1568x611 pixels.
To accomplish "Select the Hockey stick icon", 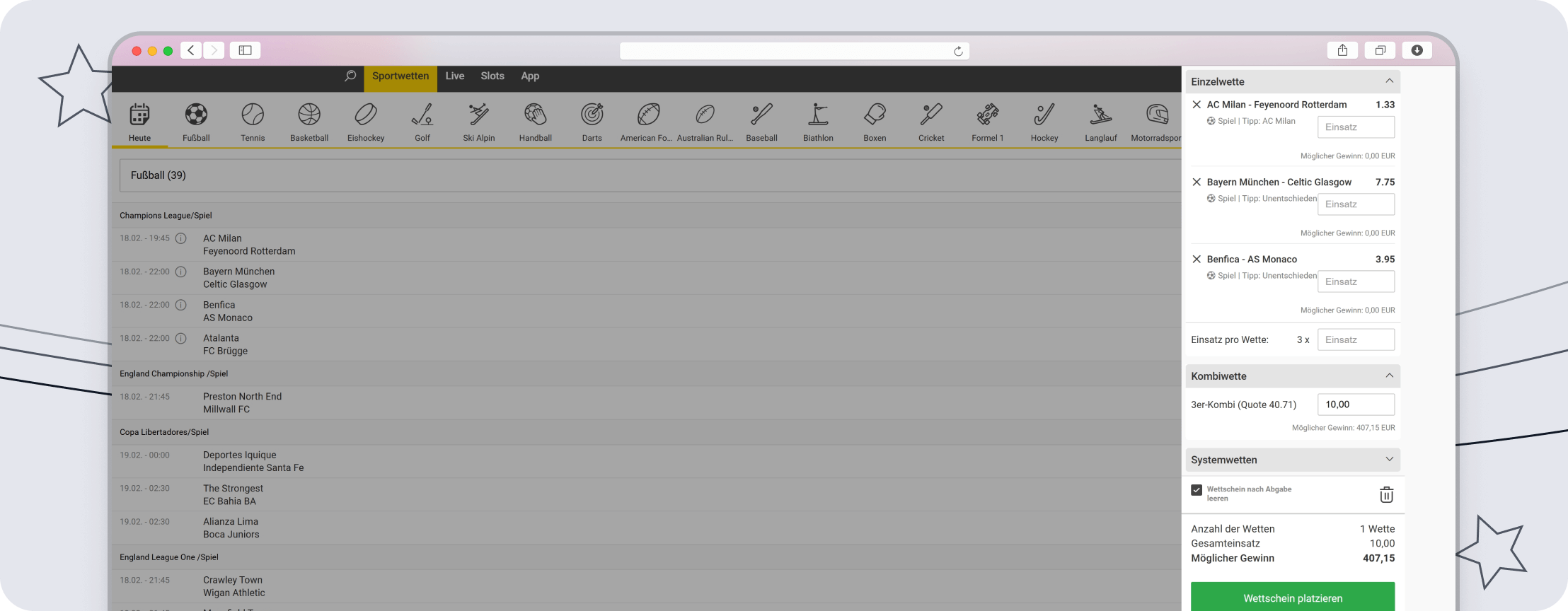I will pyautogui.click(x=1044, y=115).
